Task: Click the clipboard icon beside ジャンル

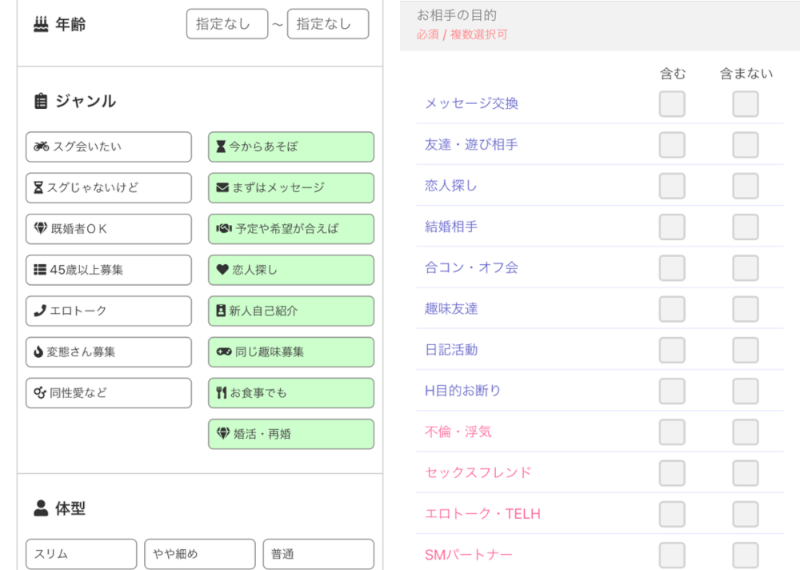Action: coord(41,101)
